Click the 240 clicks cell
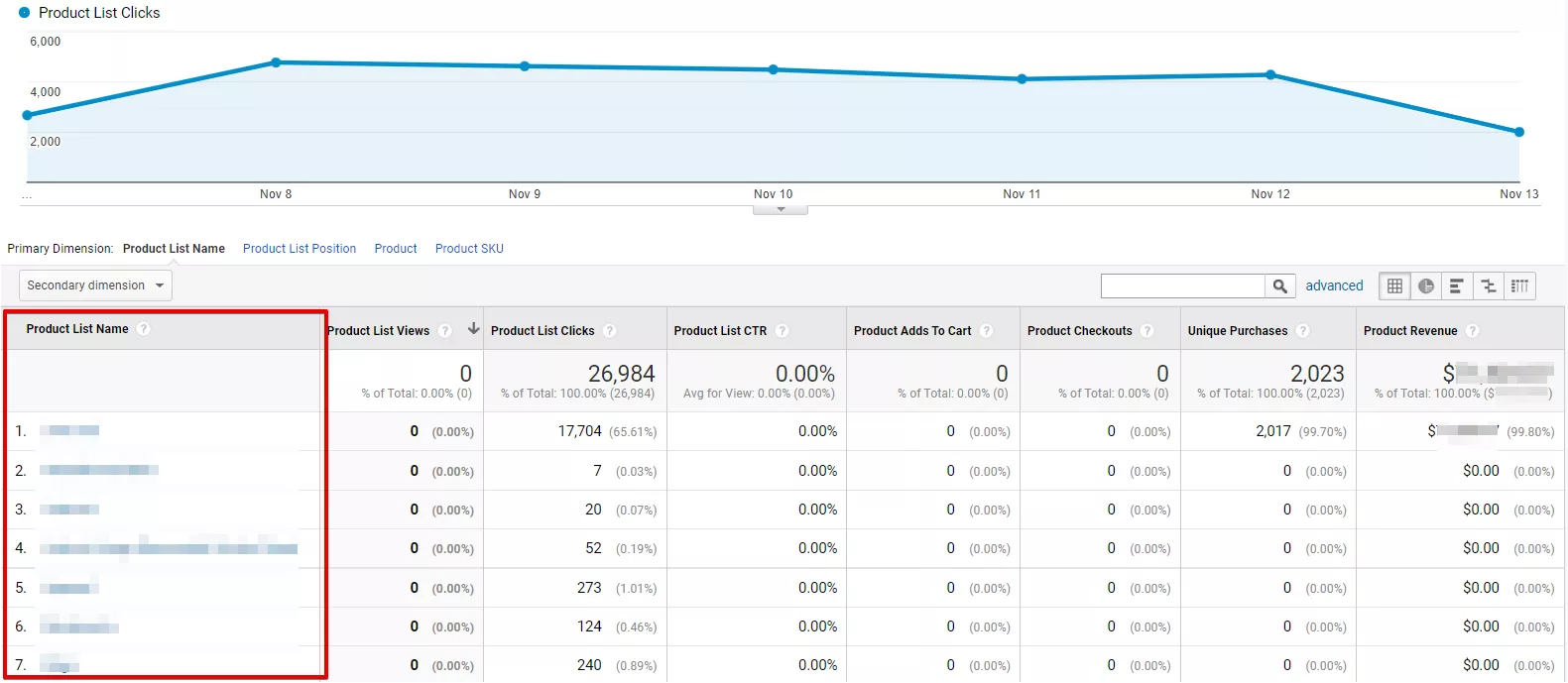This screenshot has width=1568, height=683. tap(589, 665)
